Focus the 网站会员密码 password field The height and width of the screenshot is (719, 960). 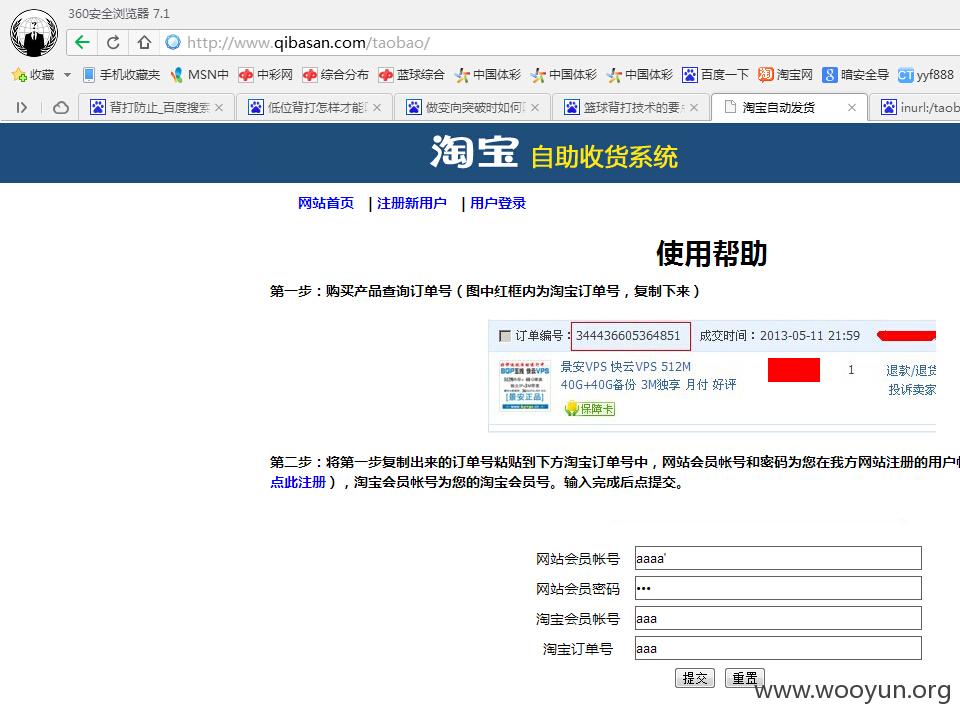(778, 588)
